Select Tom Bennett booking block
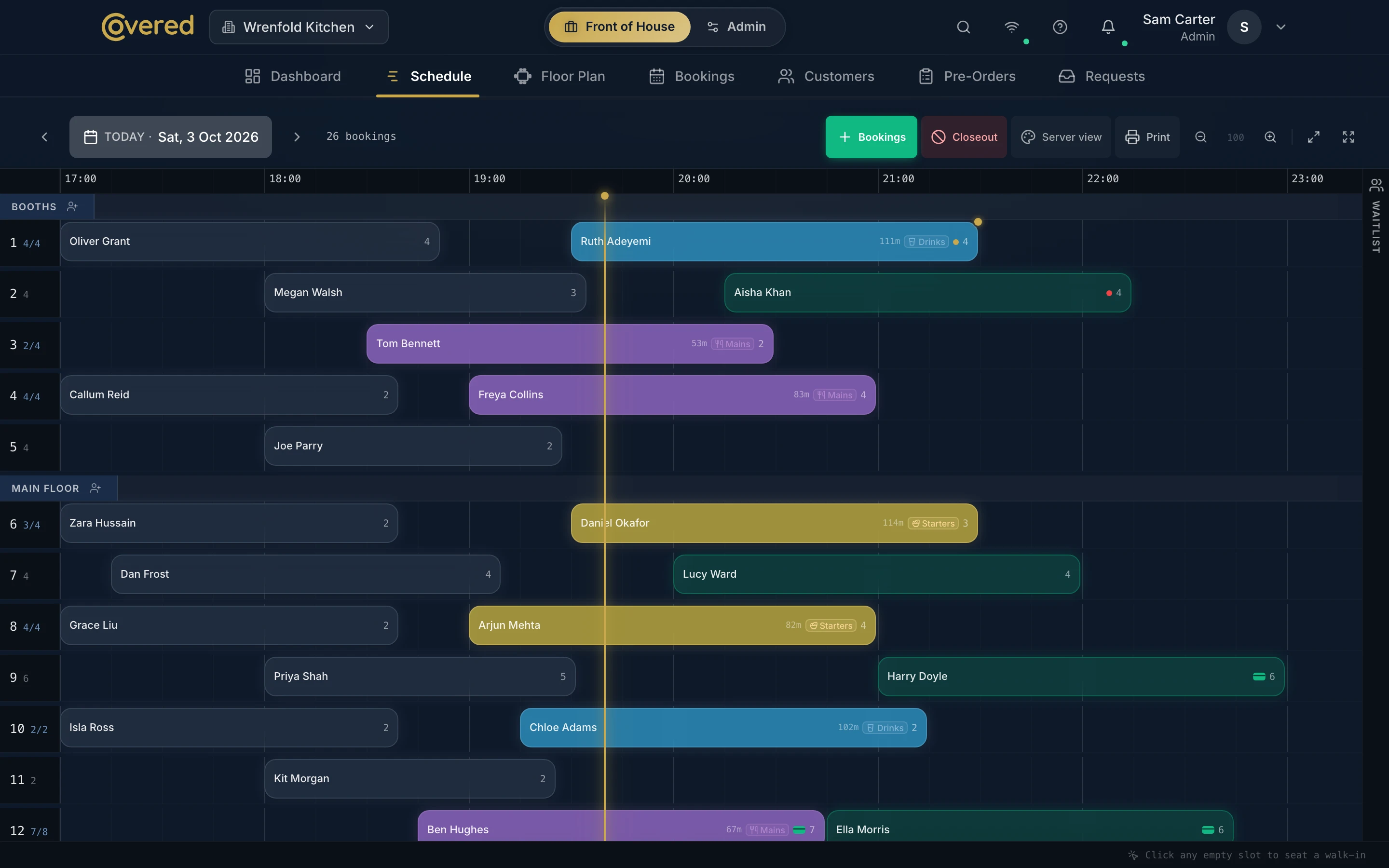Image resolution: width=1389 pixels, height=868 pixels. point(570,344)
